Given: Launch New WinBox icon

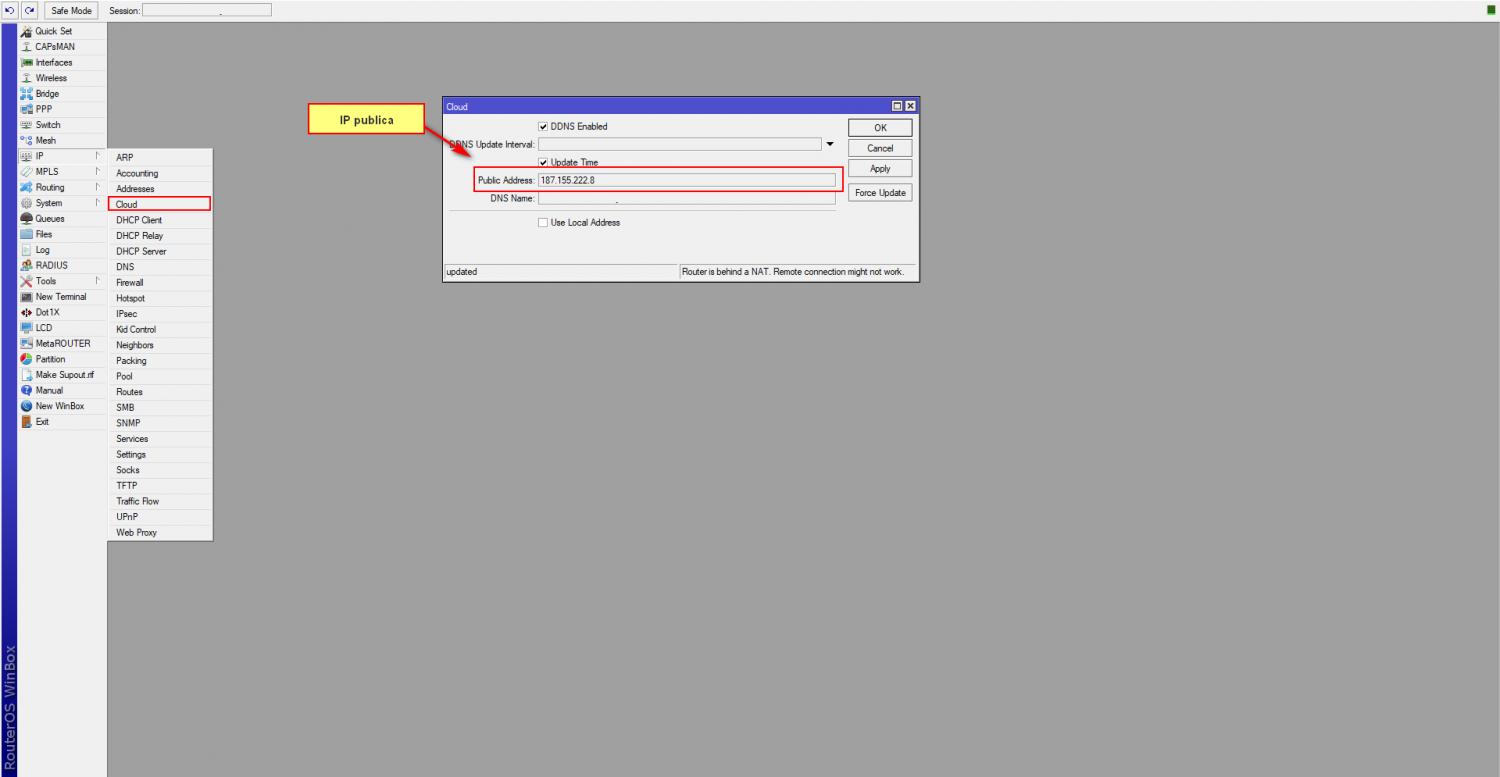Looking at the screenshot, I should tap(27, 406).
